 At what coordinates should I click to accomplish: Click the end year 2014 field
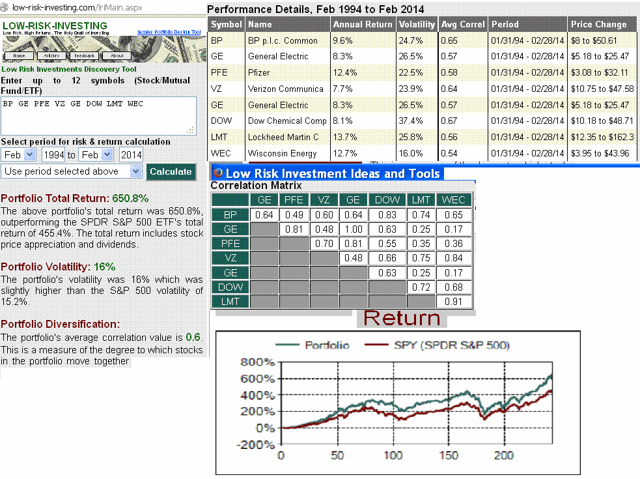tap(131, 155)
